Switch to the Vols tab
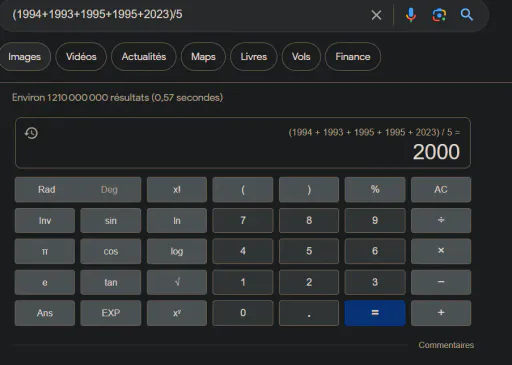512x365 pixels. click(x=301, y=57)
